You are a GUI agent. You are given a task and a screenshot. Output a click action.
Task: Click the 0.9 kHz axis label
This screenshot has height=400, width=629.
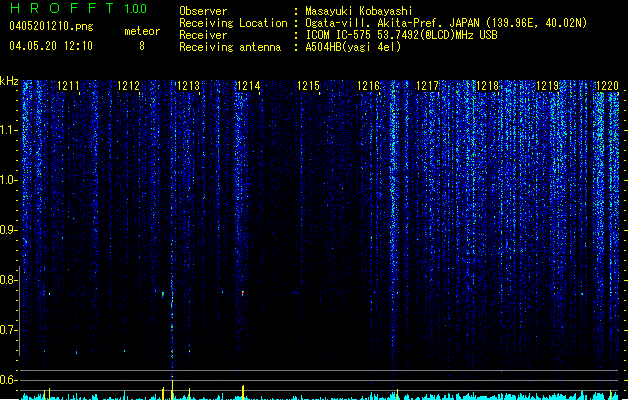coord(8,230)
